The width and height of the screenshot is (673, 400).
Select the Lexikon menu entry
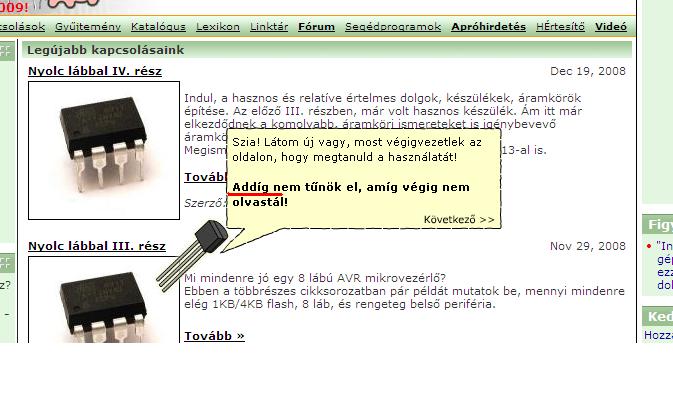[218, 27]
